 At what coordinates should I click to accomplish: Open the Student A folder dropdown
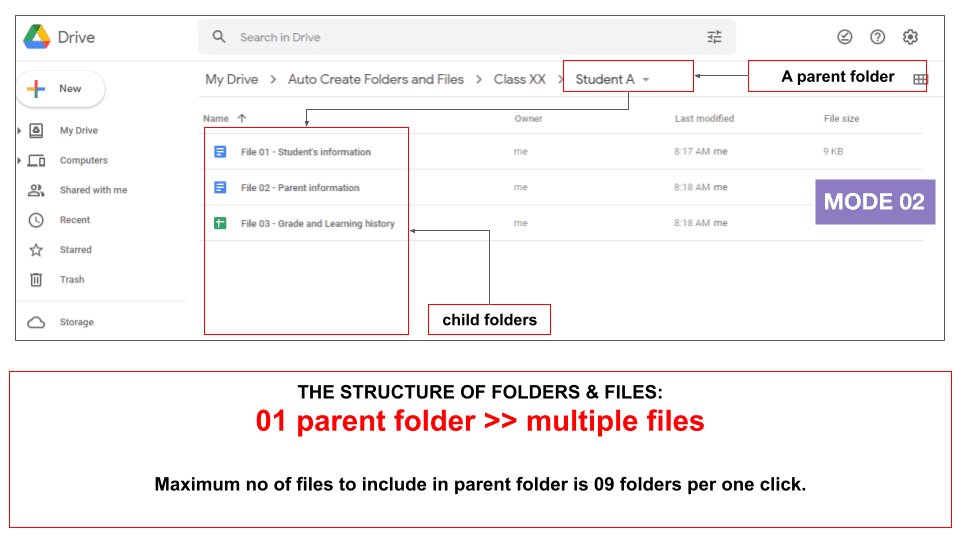(x=646, y=80)
